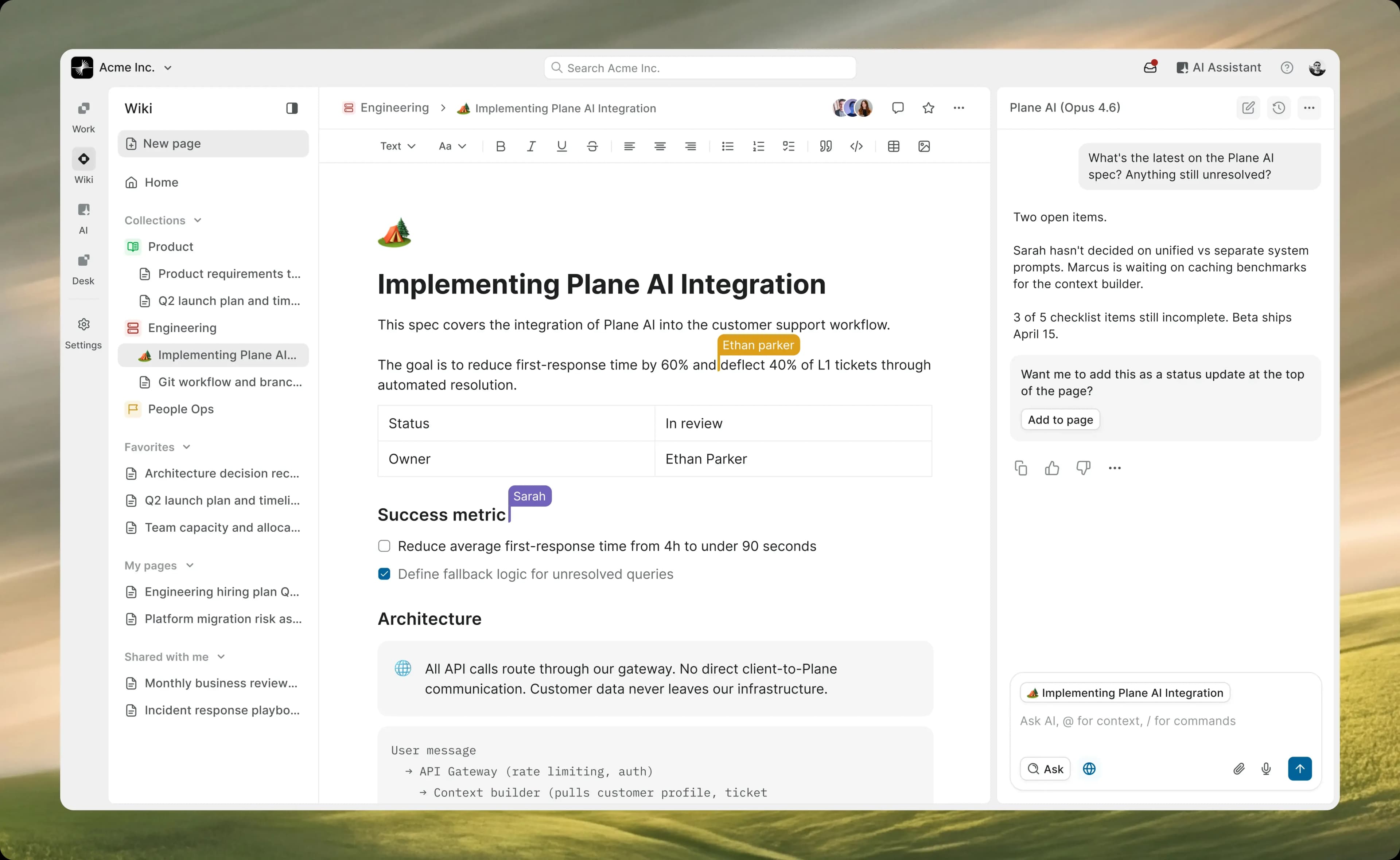Toggle web search in AI chat
The height and width of the screenshot is (860, 1400).
pyautogui.click(x=1089, y=769)
